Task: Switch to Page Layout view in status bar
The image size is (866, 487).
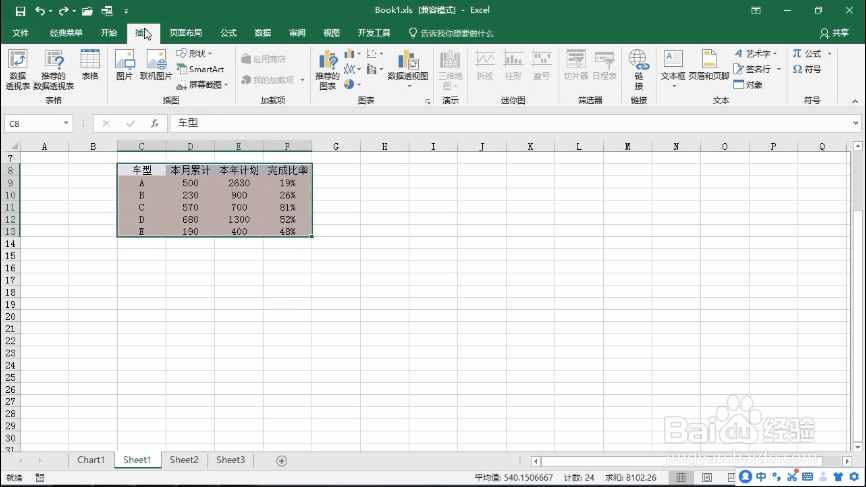Action: (707, 478)
